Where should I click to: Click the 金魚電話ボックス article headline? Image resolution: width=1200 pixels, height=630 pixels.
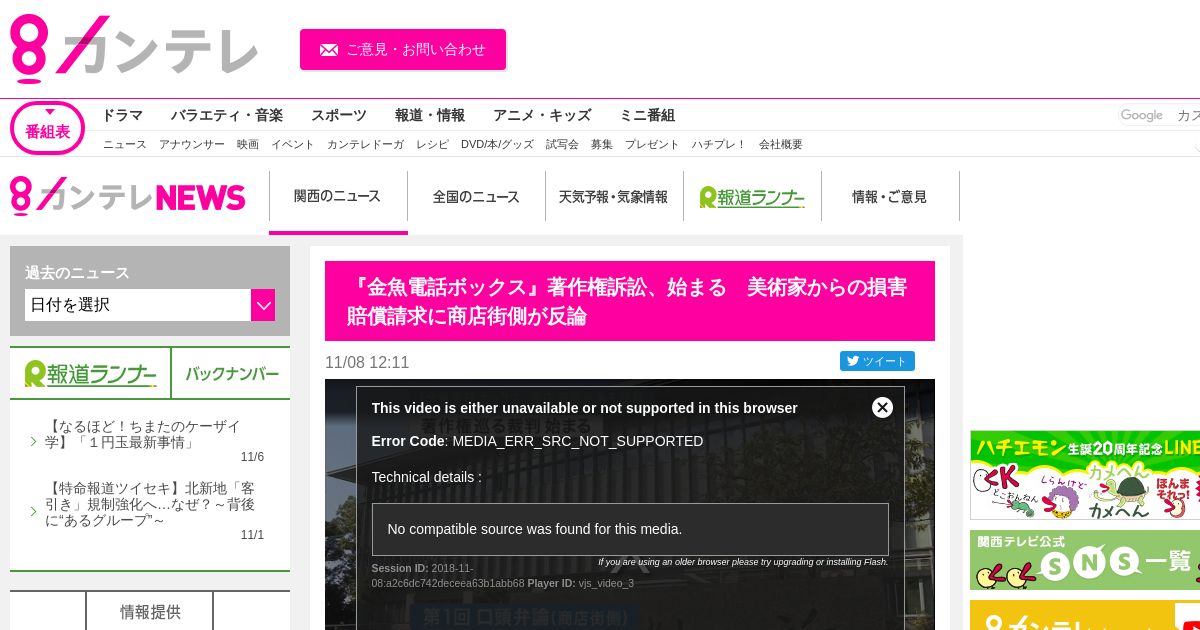[630, 301]
